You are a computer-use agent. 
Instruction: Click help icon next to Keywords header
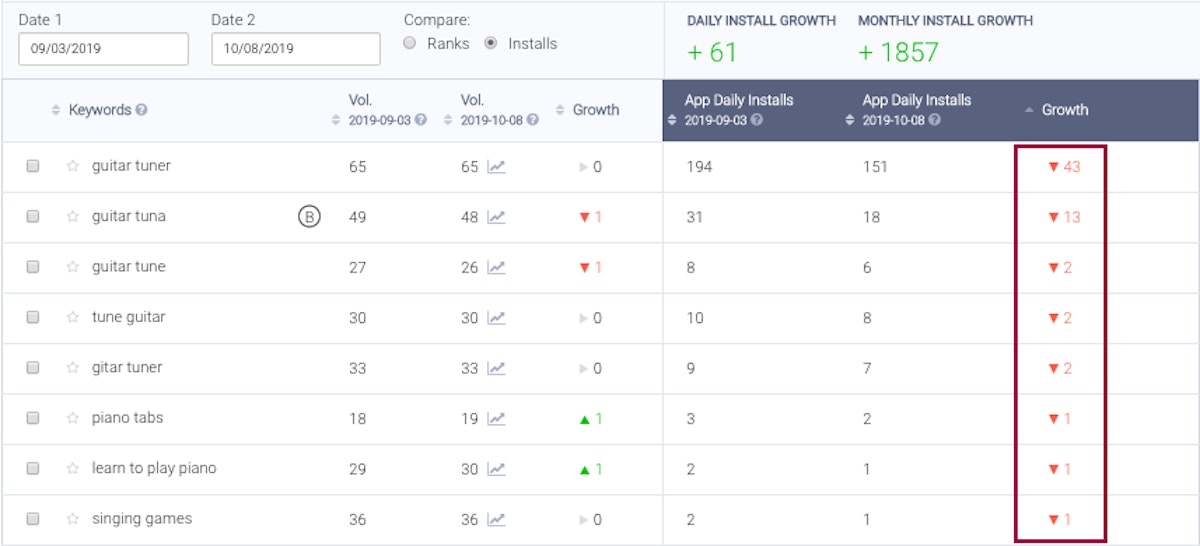click(x=142, y=110)
